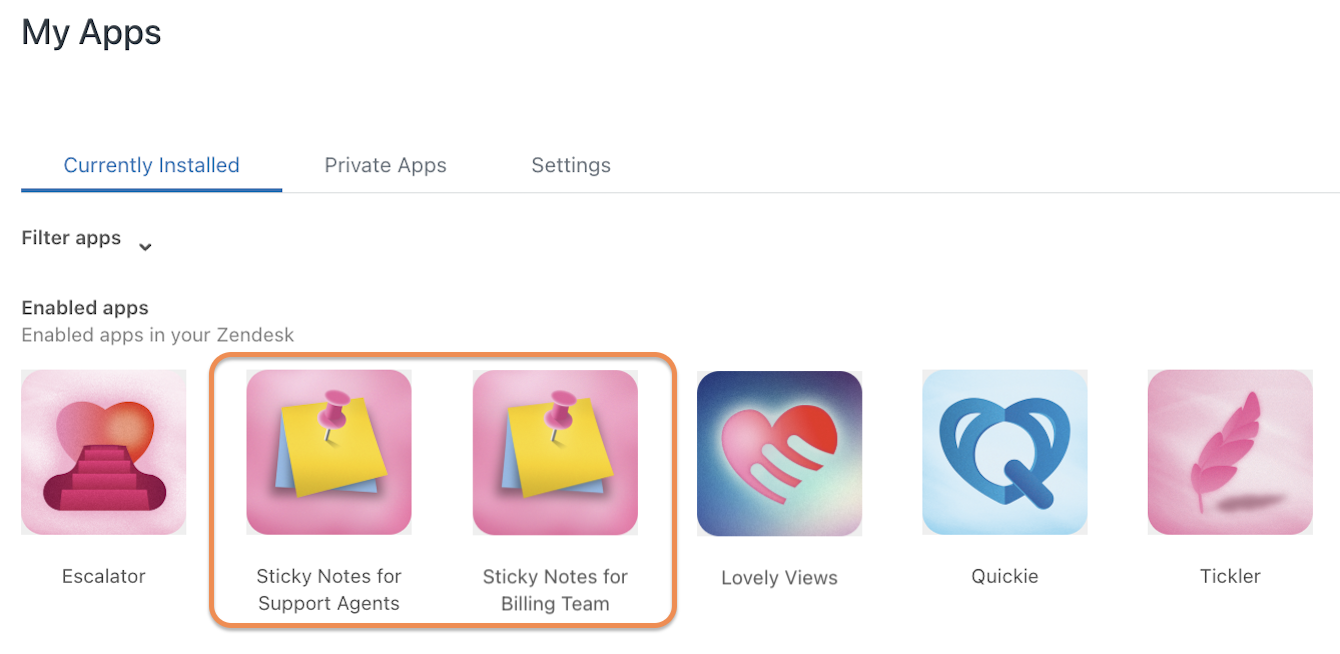This screenshot has width=1340, height=654.
Task: Click the Lovely Views app name
Action: click(780, 578)
